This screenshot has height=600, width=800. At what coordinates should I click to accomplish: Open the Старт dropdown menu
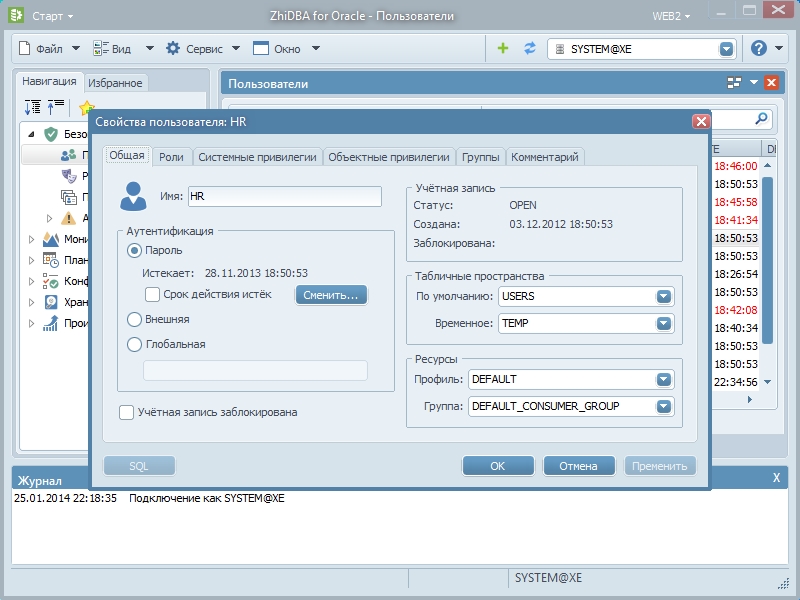pos(53,16)
